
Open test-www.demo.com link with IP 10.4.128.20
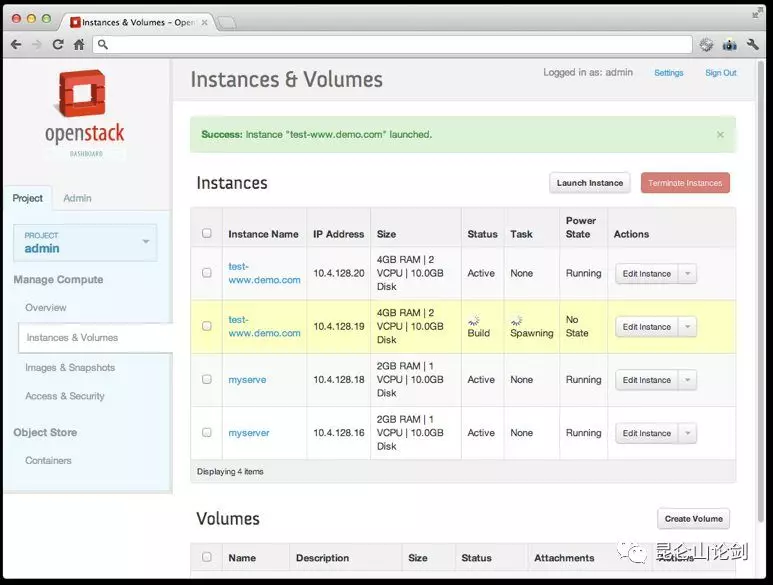264,273
